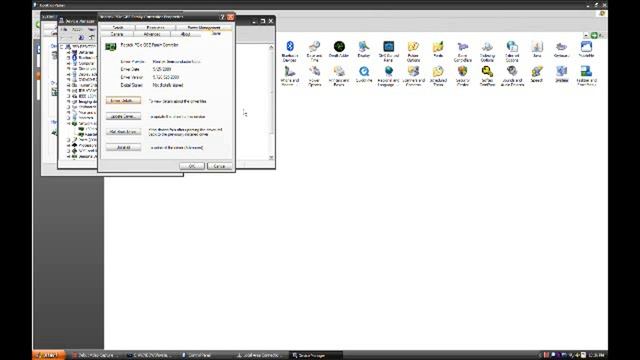This screenshot has height=360, width=640.
Task: Collapse the expanded Network adapters node
Action: coord(69,123)
